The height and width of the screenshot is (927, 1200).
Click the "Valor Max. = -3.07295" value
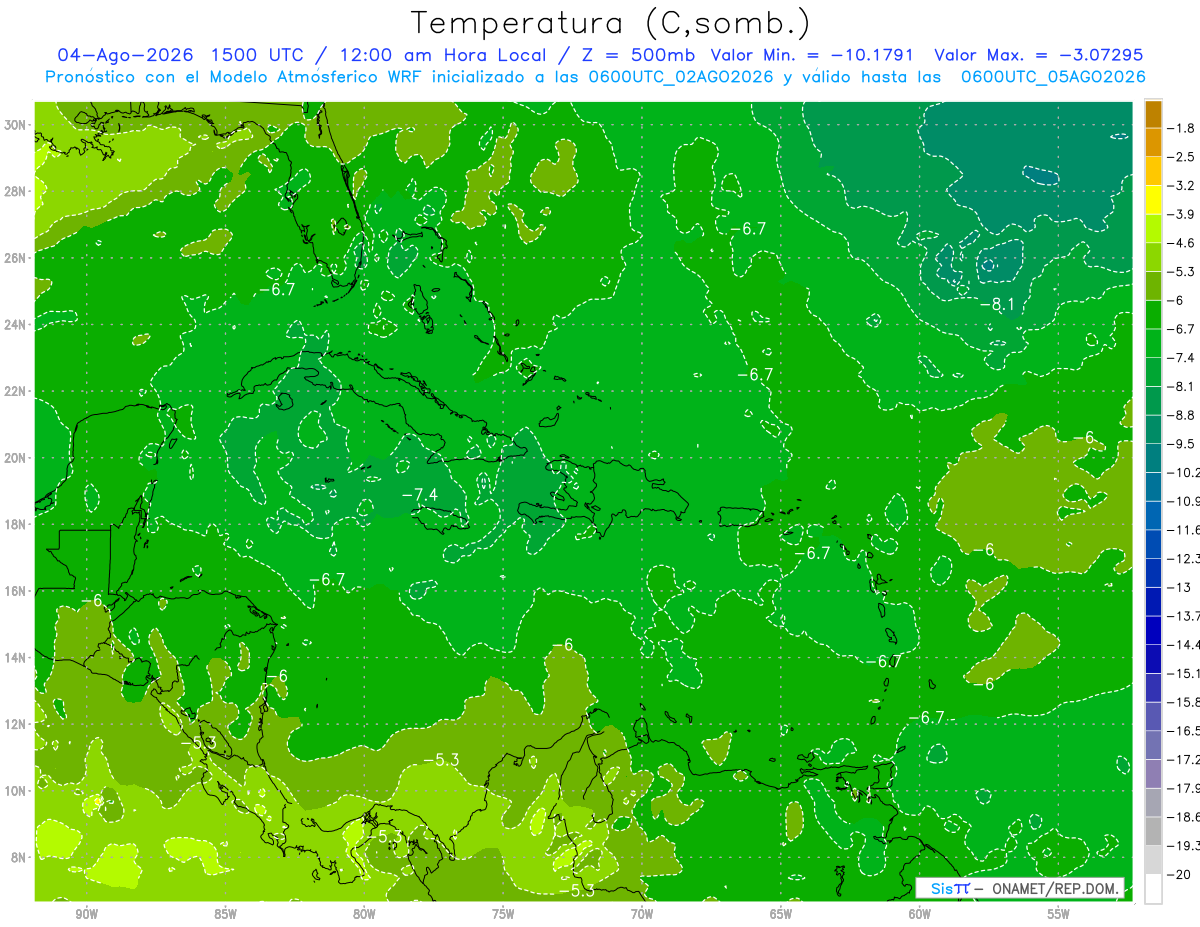point(1038,55)
